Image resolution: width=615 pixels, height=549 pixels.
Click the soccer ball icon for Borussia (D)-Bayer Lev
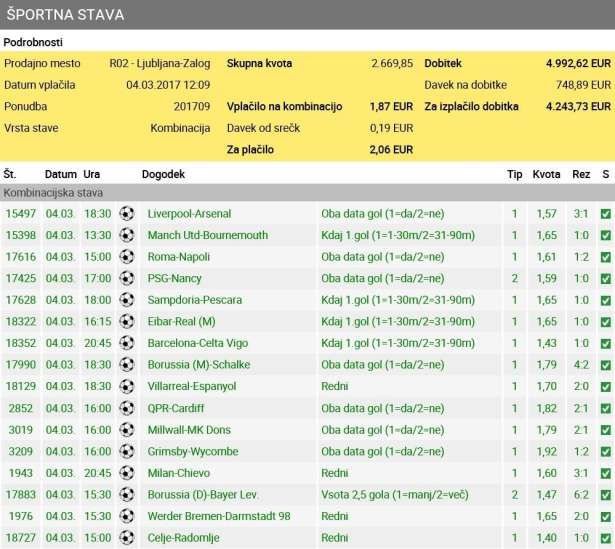point(127,494)
